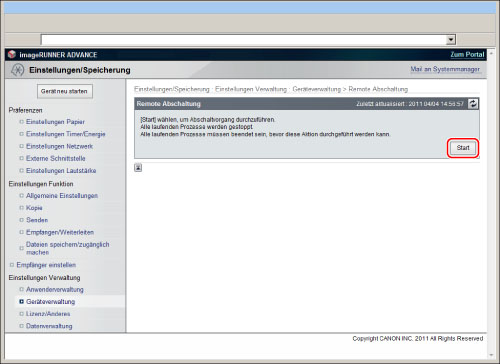Click the page scrollbar up arrow
Image resolution: width=500 pixels, height=364 pixels.
[x=491, y=52]
